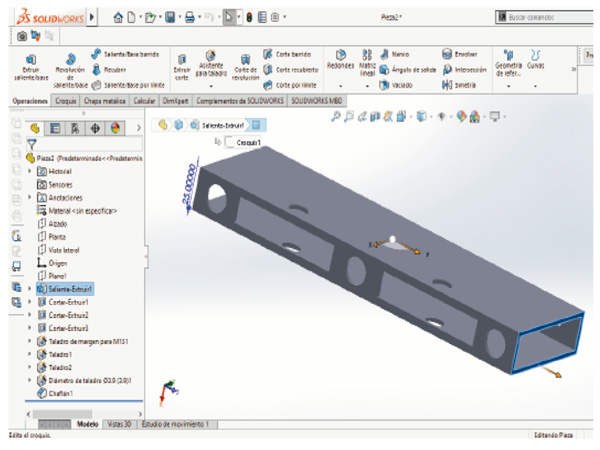Image resolution: width=600 pixels, height=450 pixels.
Task: Select Corte barrido tool
Action: pyautogui.click(x=287, y=54)
